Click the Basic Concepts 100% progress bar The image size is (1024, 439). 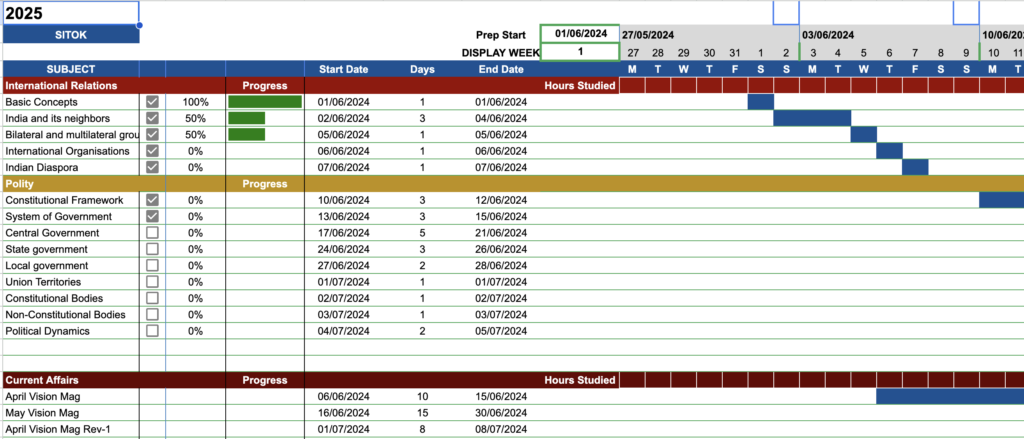click(x=264, y=102)
